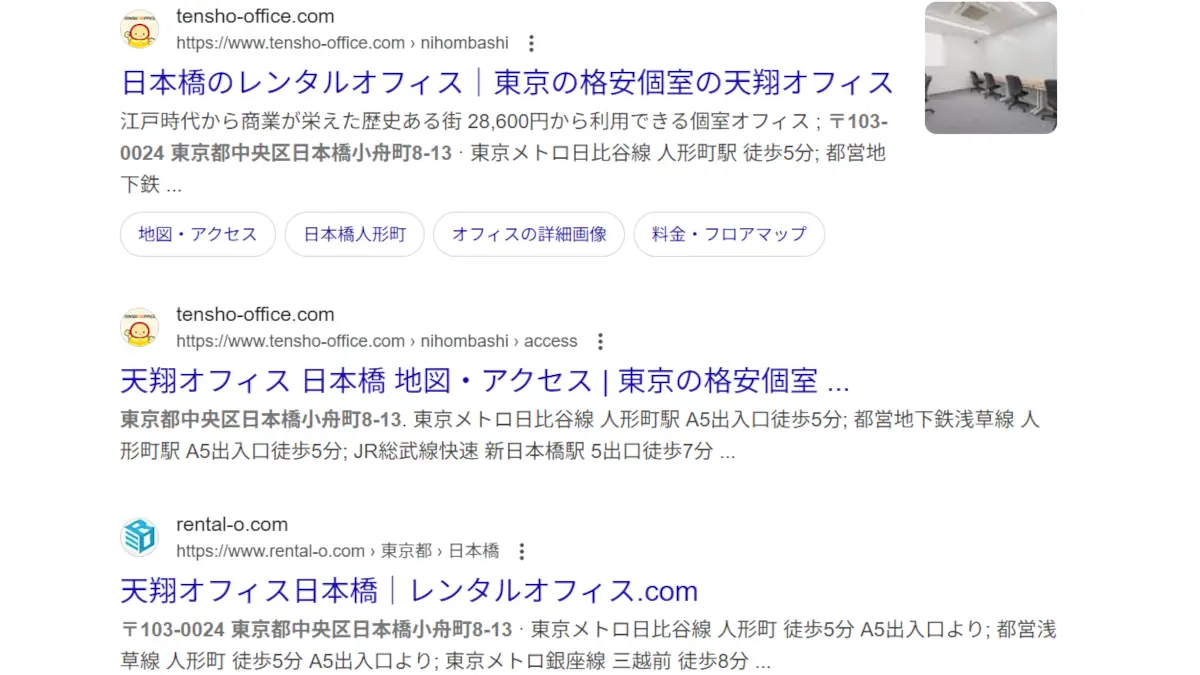This screenshot has width=1200, height=675.
Task: Select the 料金・フロアマップ sitelink chip
Action: [x=729, y=234]
